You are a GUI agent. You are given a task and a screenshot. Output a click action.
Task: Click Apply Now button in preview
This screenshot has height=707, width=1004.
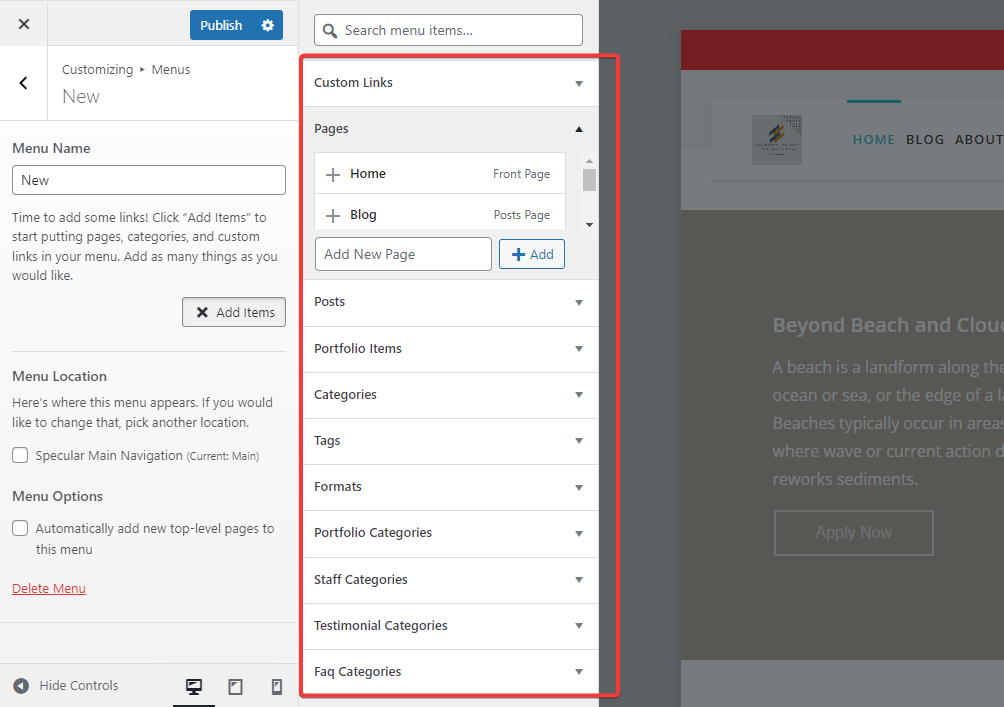click(854, 533)
